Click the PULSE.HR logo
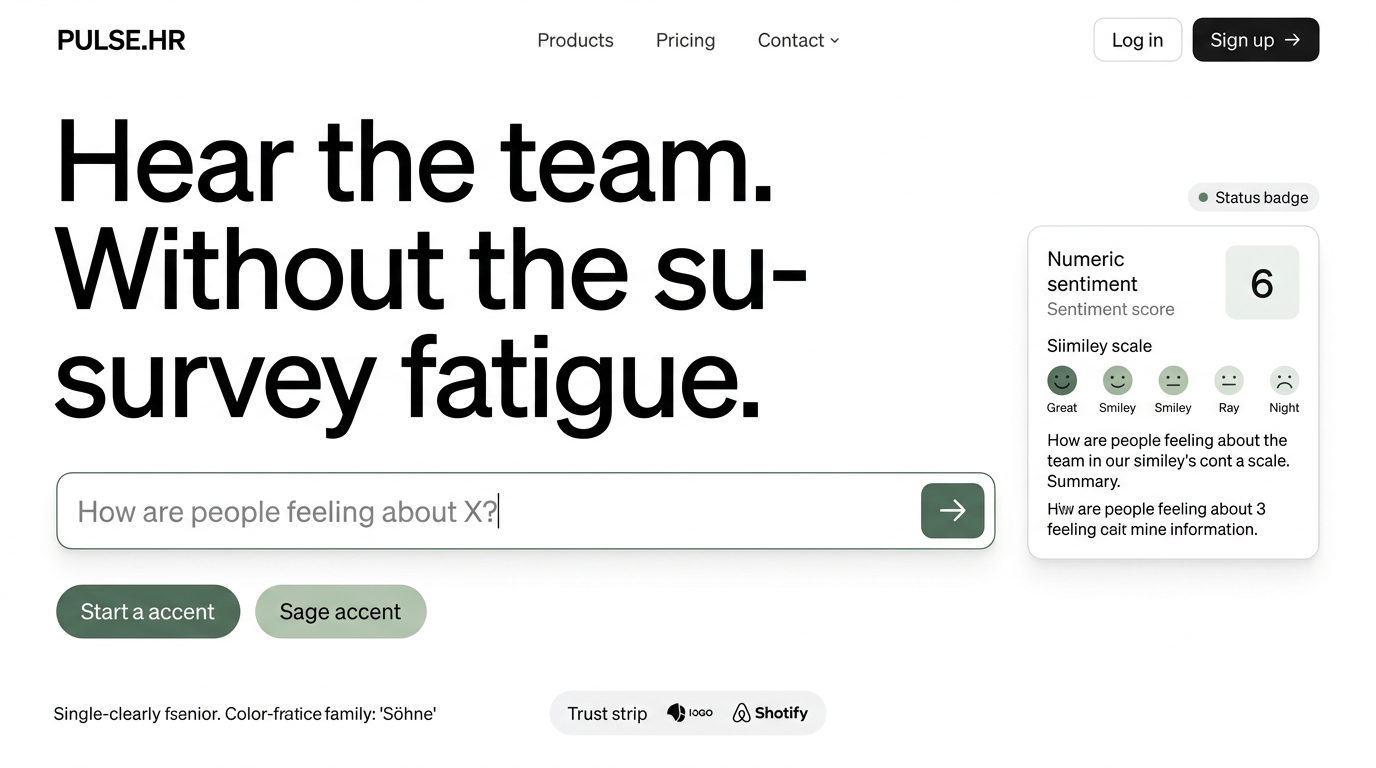The height and width of the screenshot is (768, 1376). click(x=121, y=40)
